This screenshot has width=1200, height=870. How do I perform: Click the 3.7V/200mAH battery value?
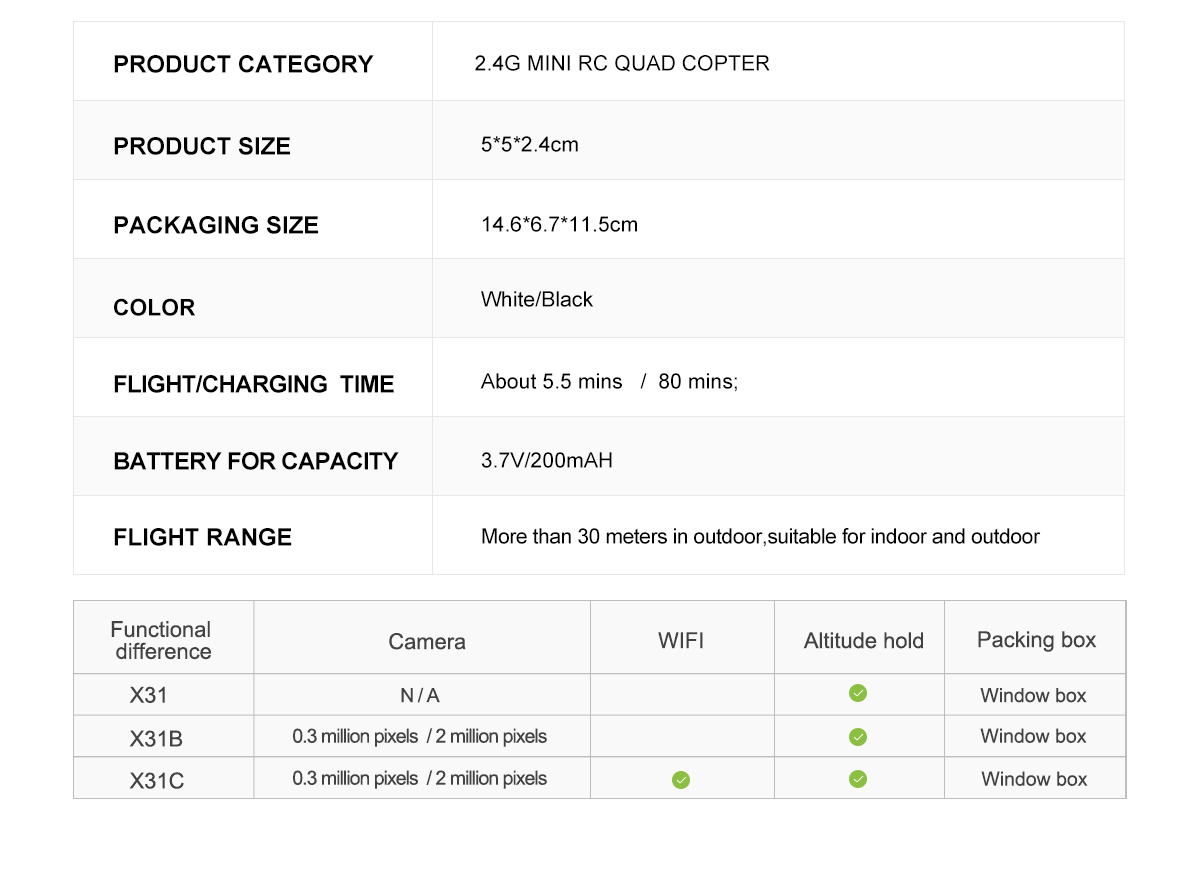coord(546,461)
